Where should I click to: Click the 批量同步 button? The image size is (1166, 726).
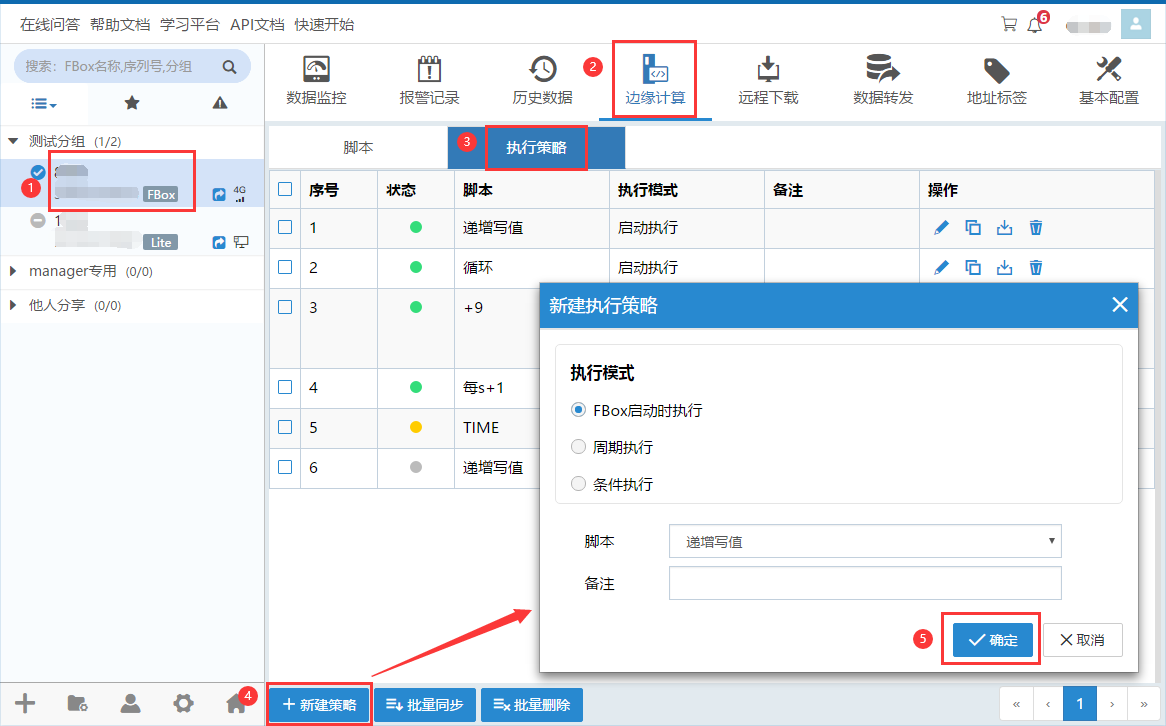424,705
